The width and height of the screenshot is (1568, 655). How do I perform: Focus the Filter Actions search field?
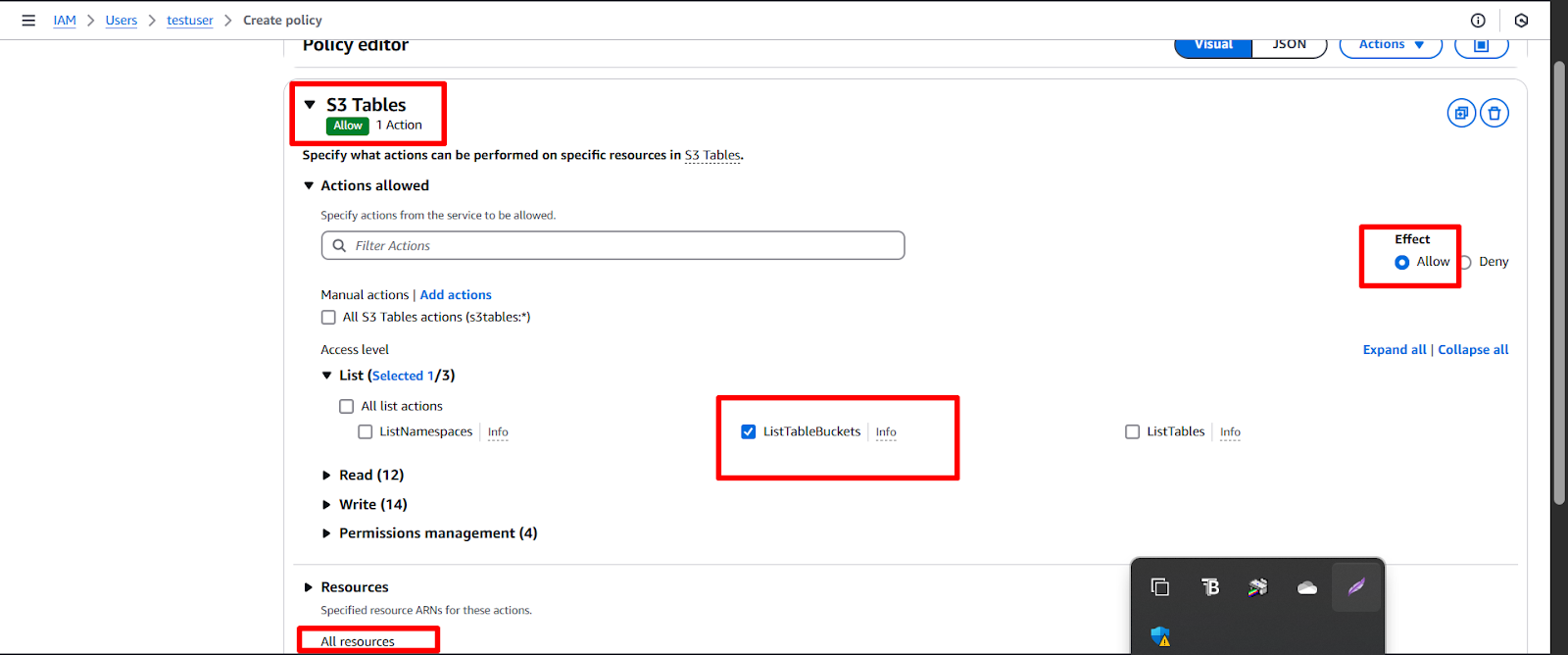tap(612, 245)
